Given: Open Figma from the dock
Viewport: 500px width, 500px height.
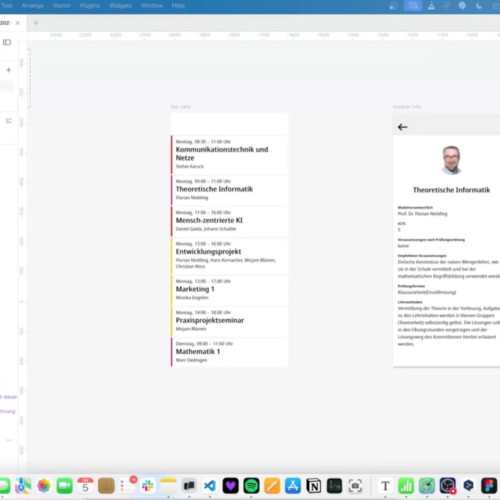Looking at the screenshot, I should point(489,486).
